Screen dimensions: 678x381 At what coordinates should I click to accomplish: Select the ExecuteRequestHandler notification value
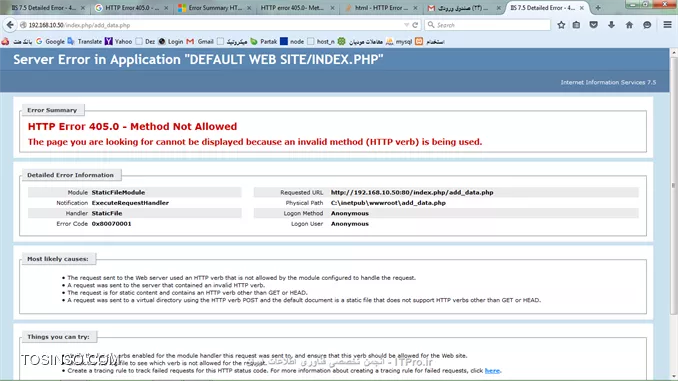click(x=130, y=203)
